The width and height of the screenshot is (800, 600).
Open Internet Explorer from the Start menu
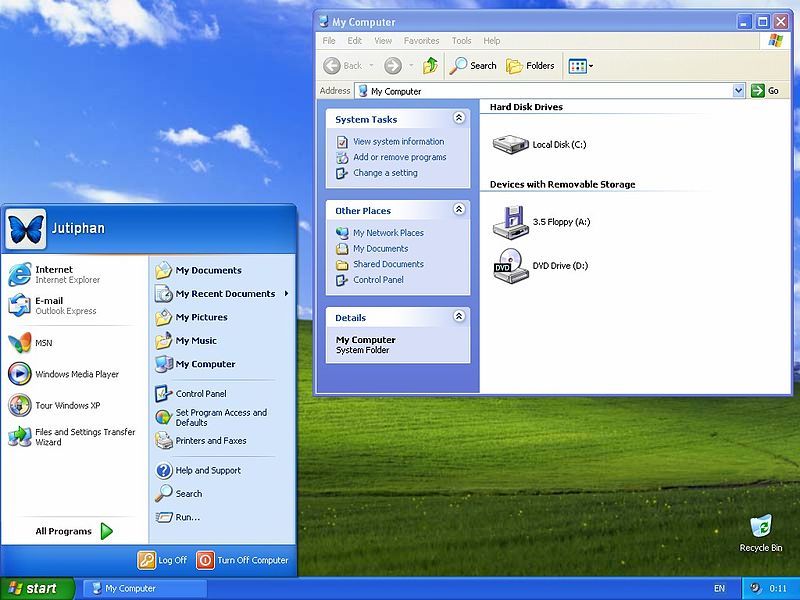pos(55,274)
